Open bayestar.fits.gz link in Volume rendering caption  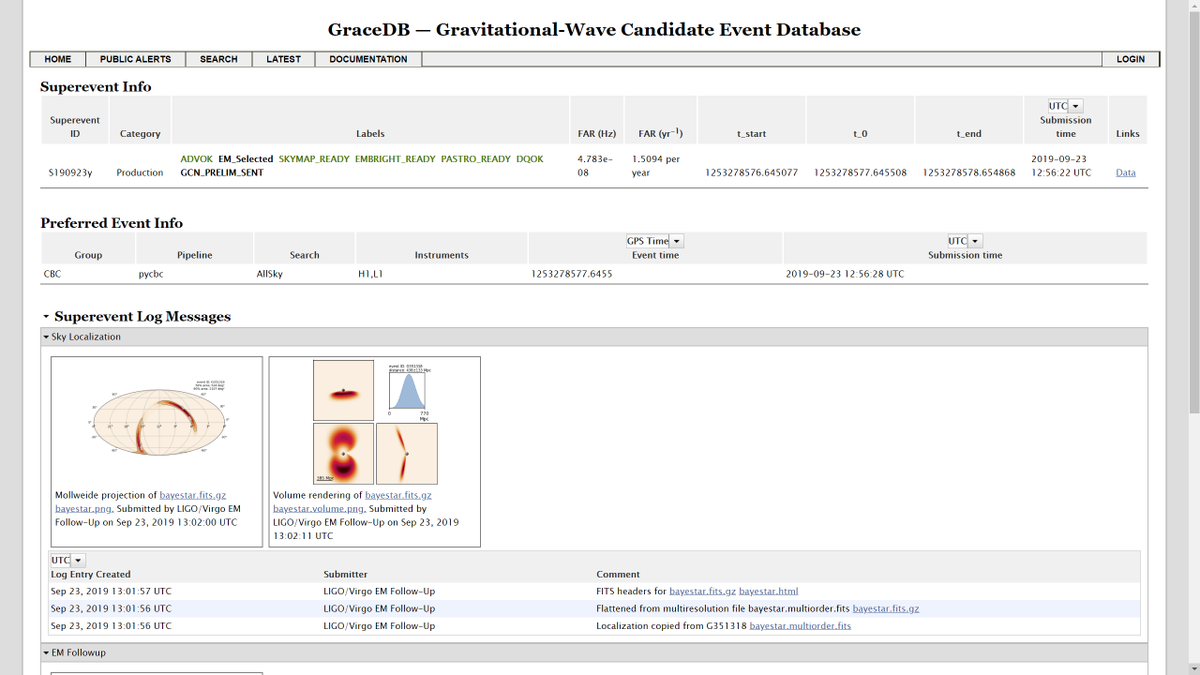pyautogui.click(x=398, y=495)
